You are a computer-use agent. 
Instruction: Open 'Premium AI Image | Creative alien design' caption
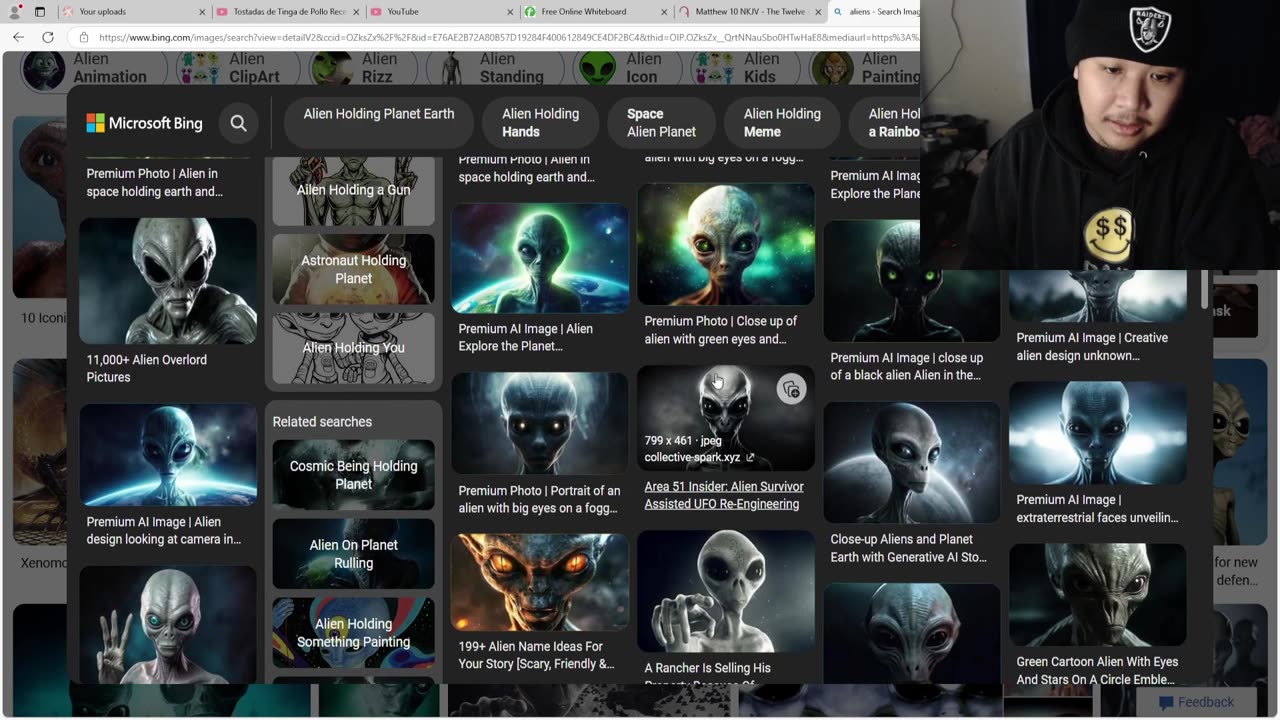(x=1092, y=346)
